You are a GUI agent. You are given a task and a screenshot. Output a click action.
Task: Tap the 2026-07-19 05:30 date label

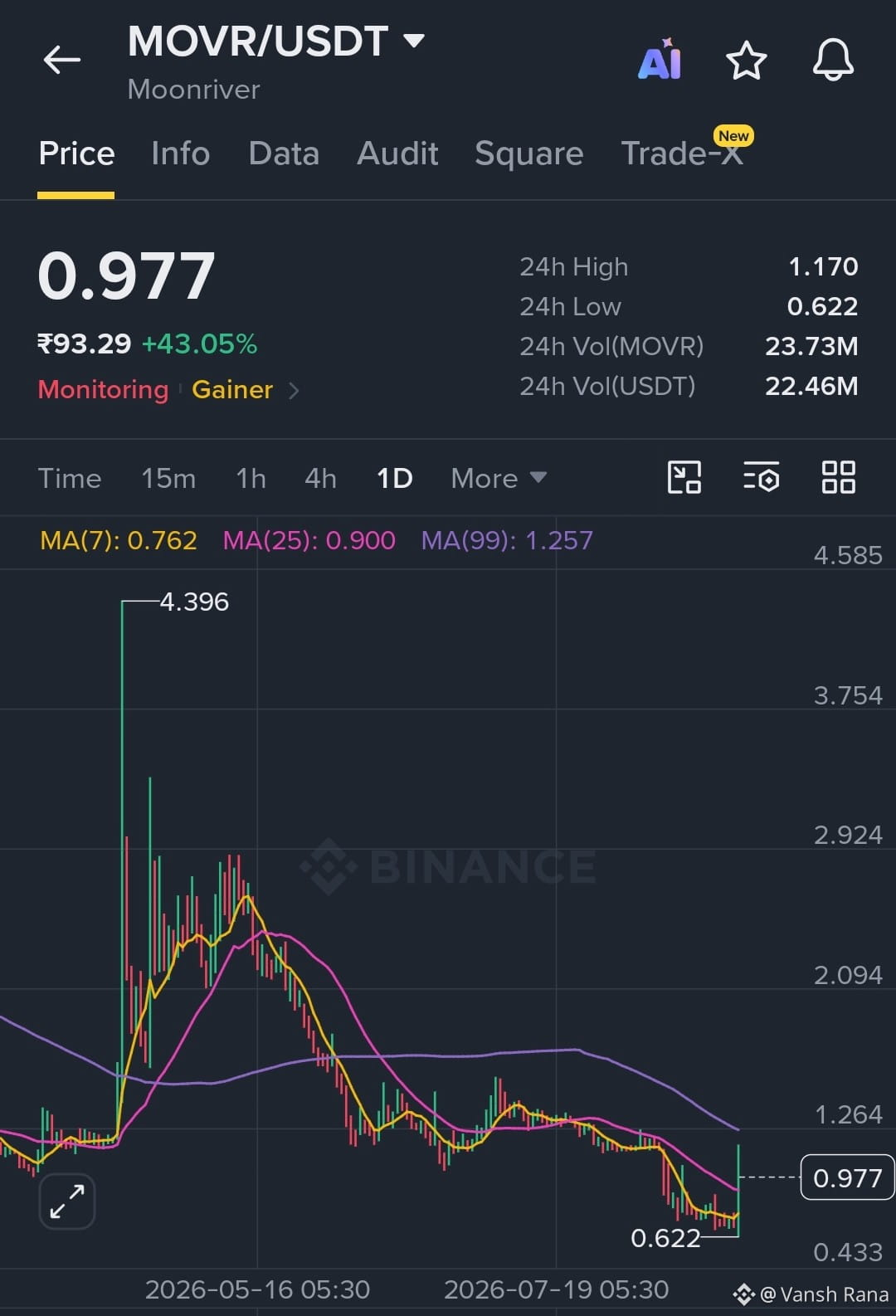[556, 1289]
